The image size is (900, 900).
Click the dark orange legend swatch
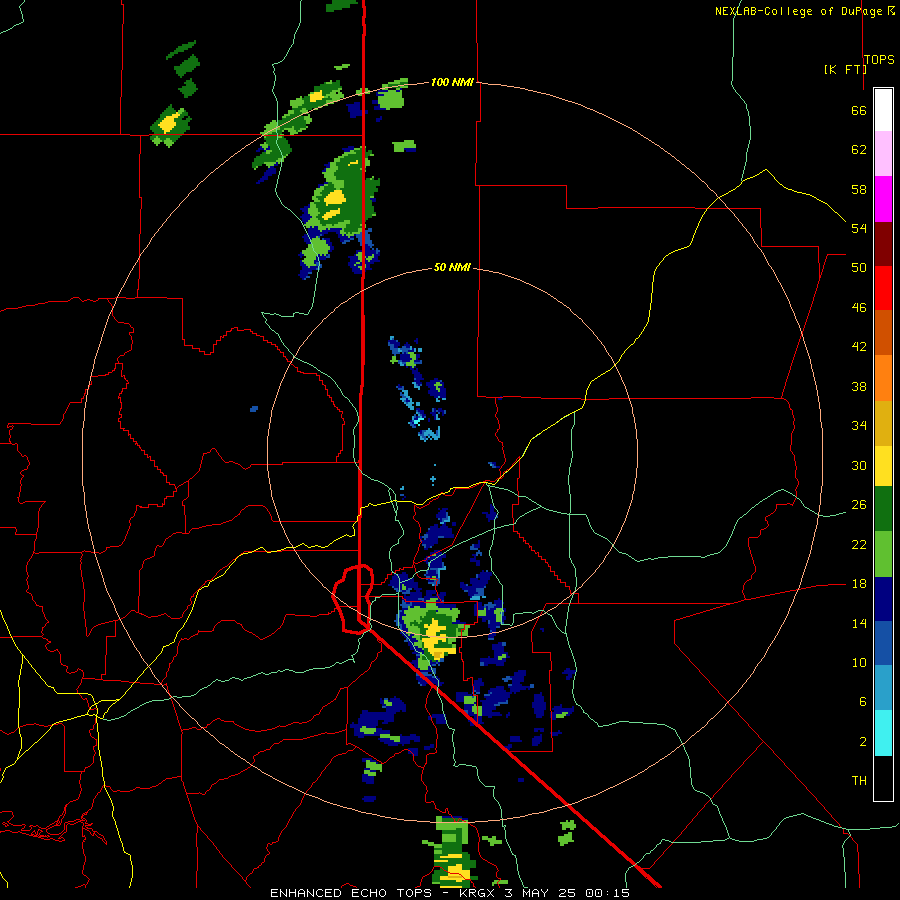[x=883, y=332]
